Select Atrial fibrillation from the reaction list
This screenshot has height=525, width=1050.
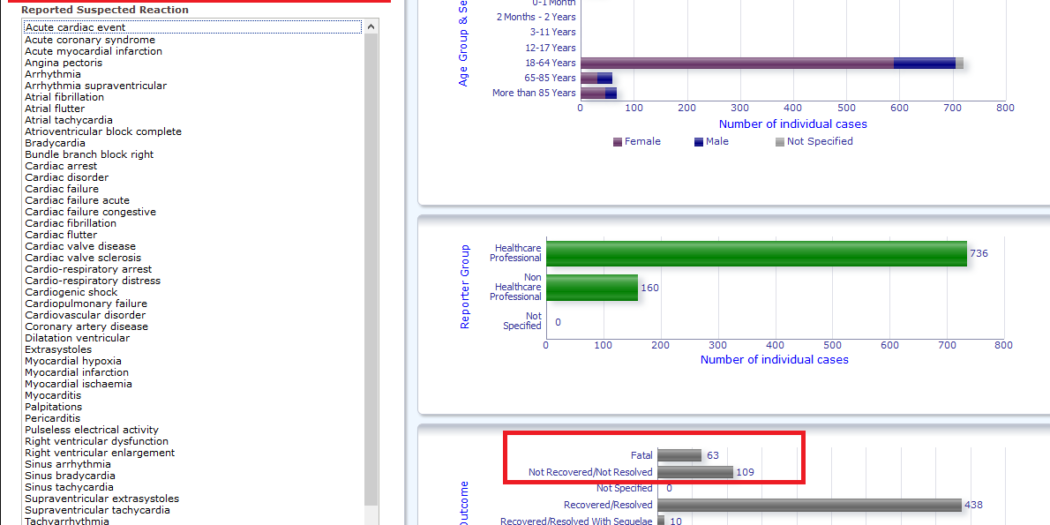click(x=64, y=97)
